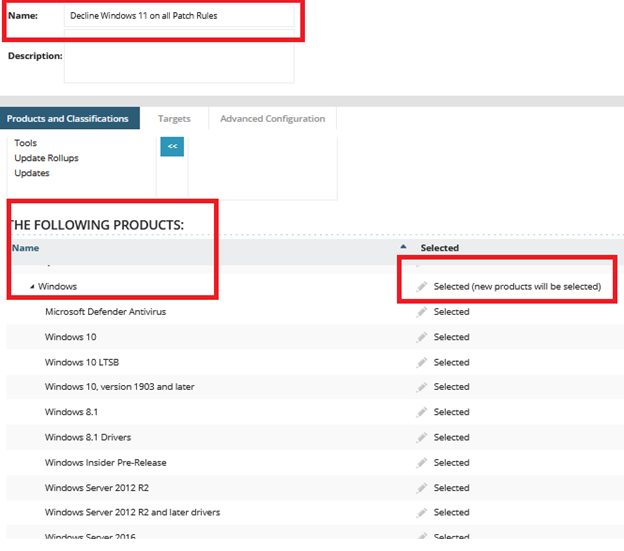624x551 pixels.
Task: Click 'Selected (new products will be selected)' text
Action: [517, 286]
